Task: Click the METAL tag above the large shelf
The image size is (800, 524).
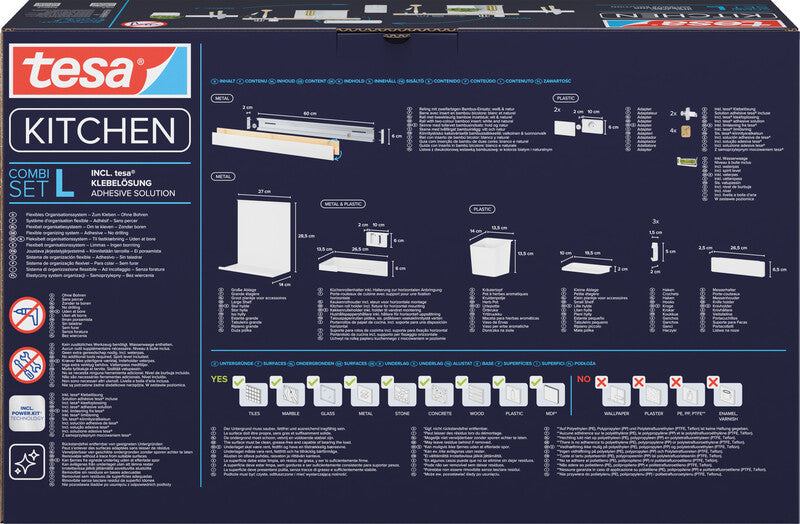Action: [222, 177]
